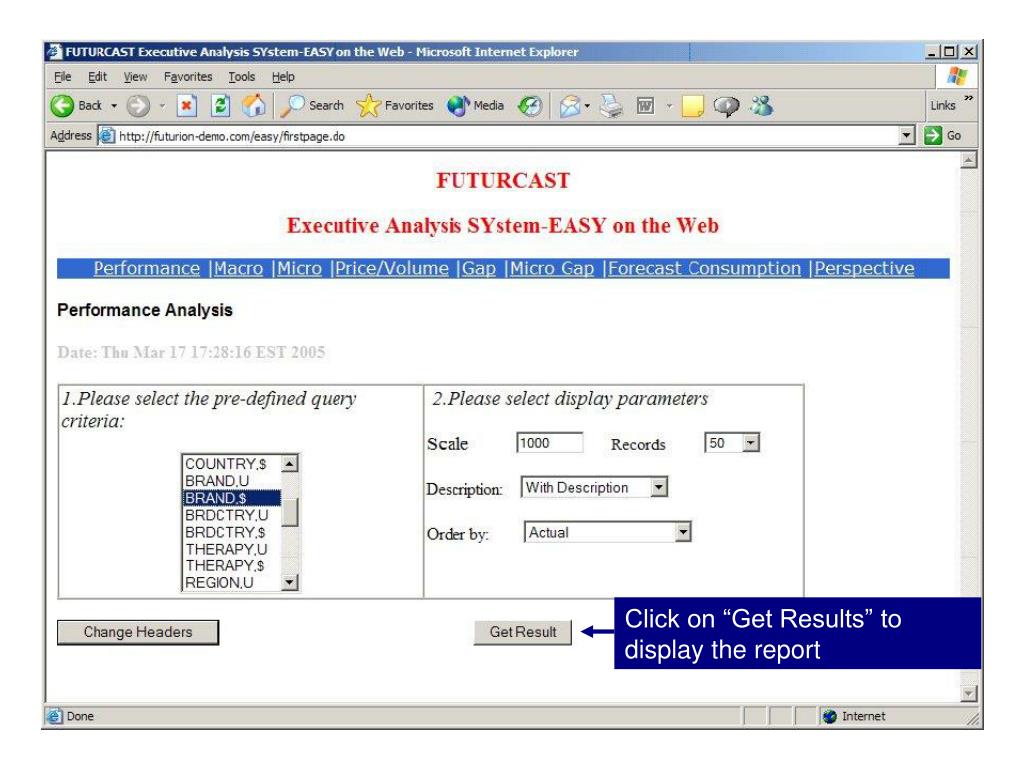Expand the toolbar chevron next to Links
Image resolution: width=1024 pixels, height=768 pixels.
(968, 98)
